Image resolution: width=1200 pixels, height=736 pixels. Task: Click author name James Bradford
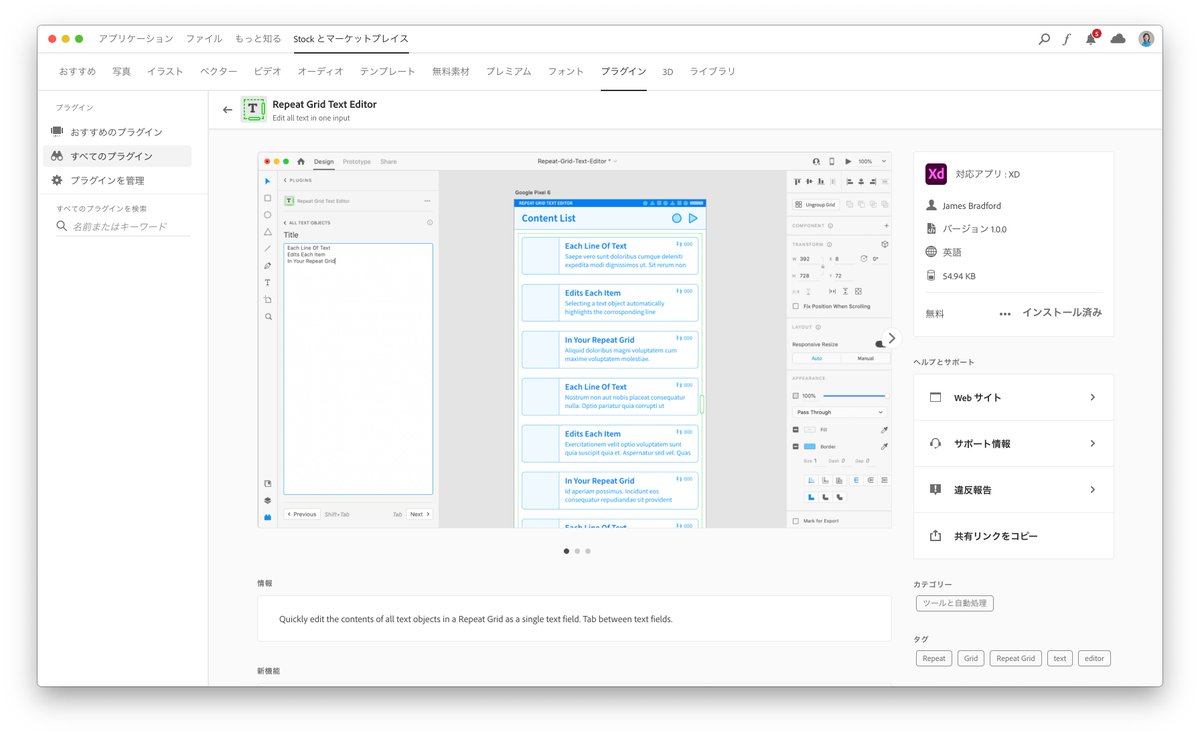[x=971, y=206]
